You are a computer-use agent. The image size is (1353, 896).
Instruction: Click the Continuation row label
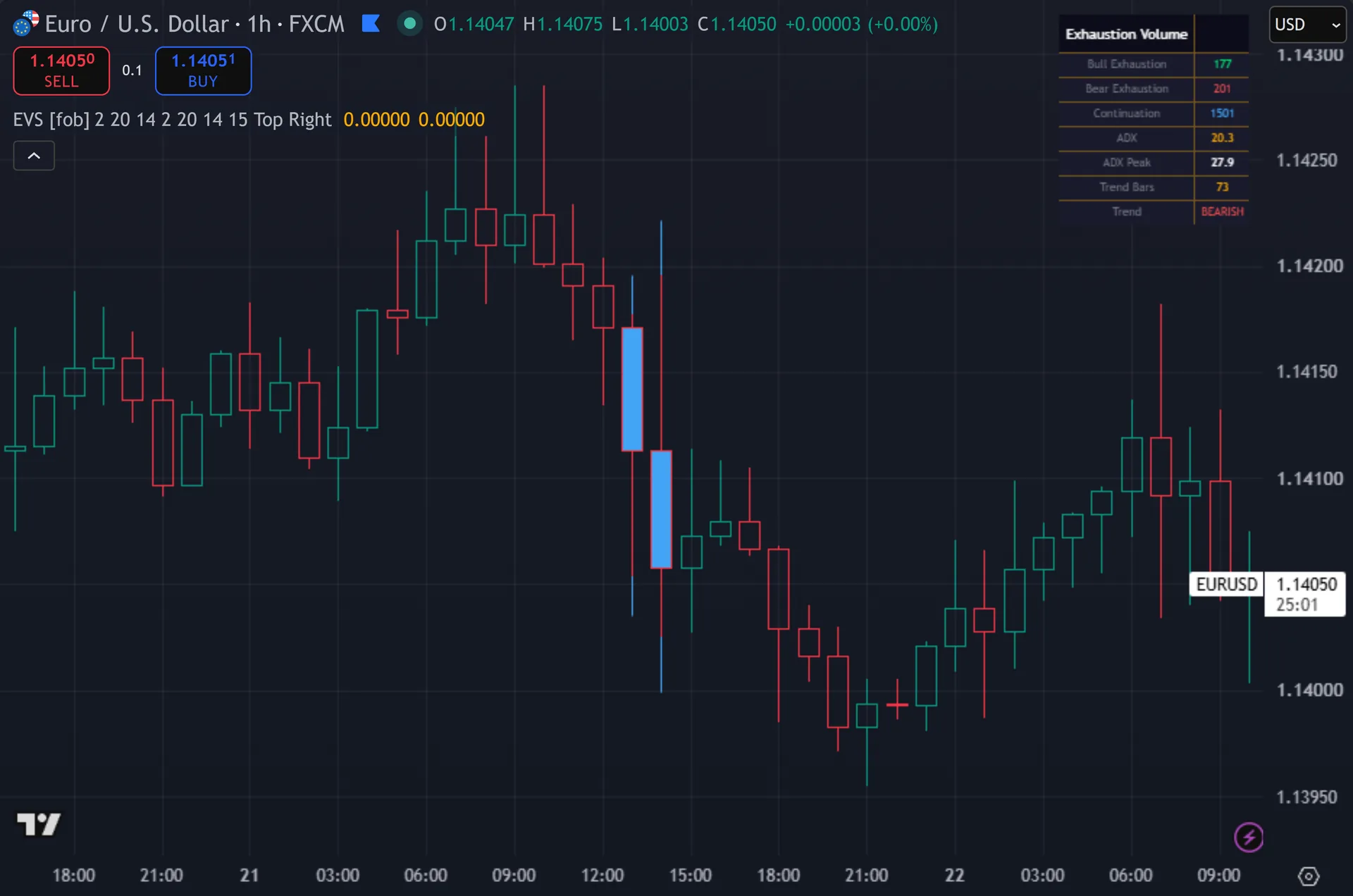[1126, 113]
